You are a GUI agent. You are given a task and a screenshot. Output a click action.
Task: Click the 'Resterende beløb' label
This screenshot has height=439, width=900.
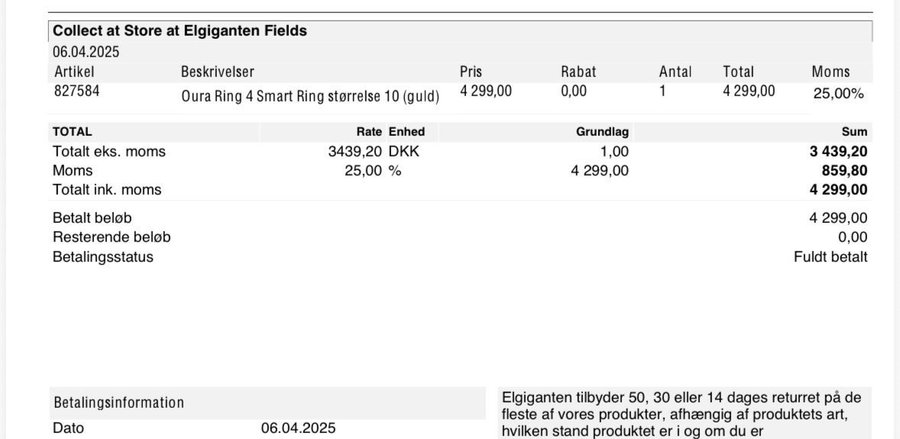tap(111, 237)
